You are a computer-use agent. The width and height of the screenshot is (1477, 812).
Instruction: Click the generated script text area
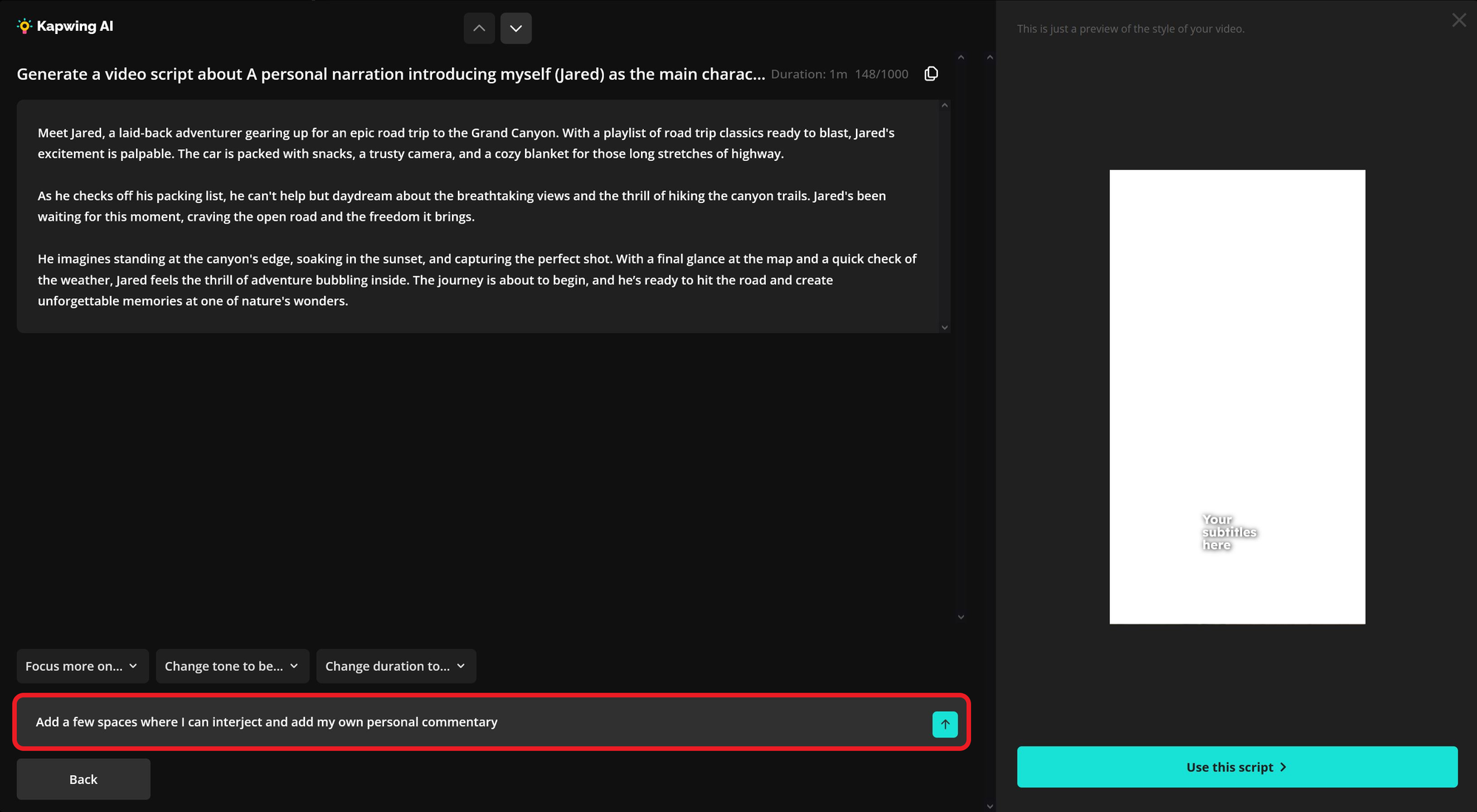[480, 216]
